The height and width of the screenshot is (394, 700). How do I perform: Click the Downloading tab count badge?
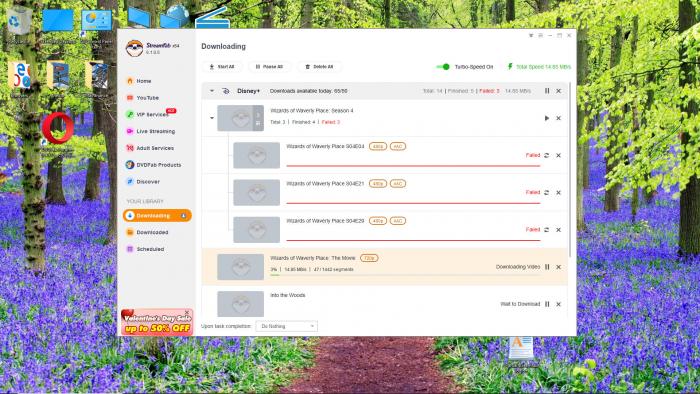pos(183,216)
